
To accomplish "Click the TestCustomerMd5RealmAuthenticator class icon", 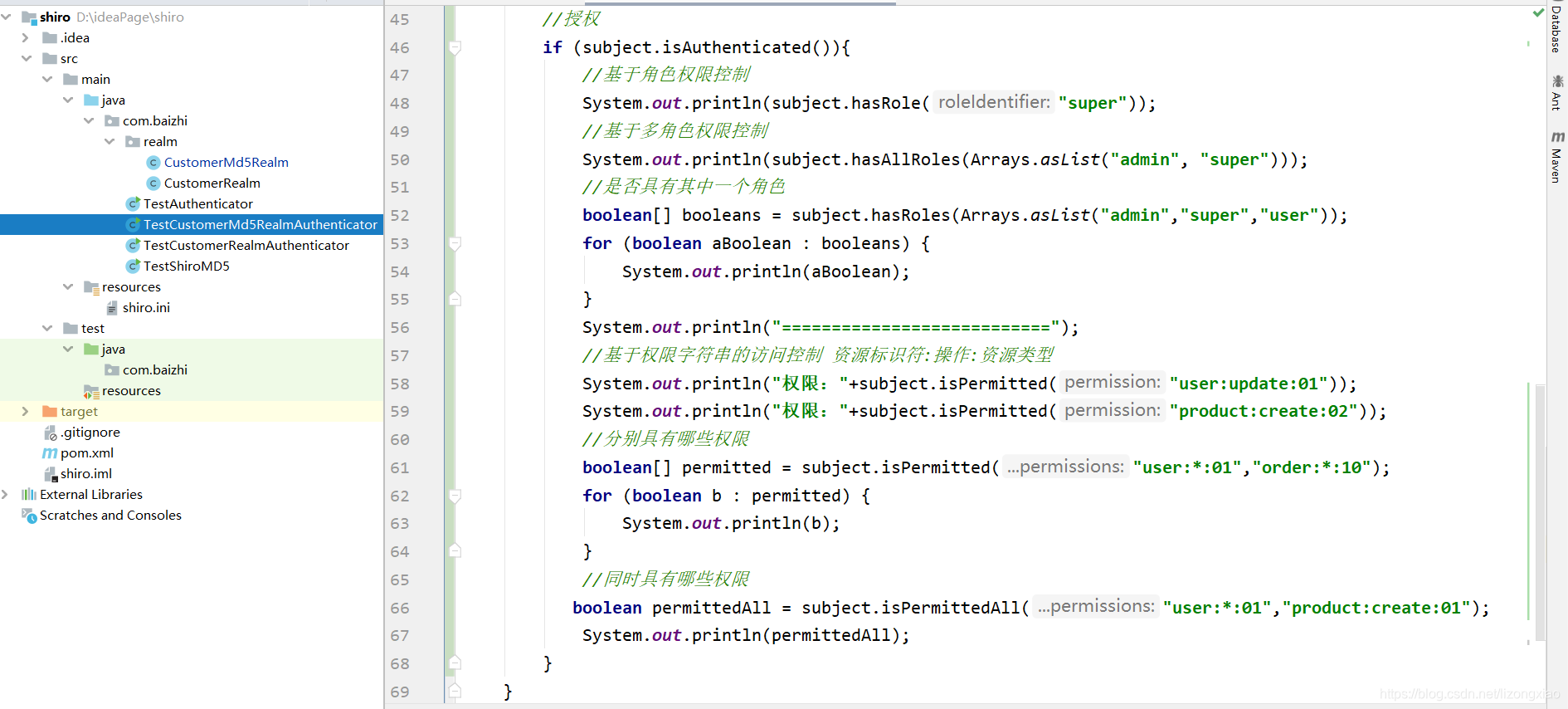I will [133, 224].
